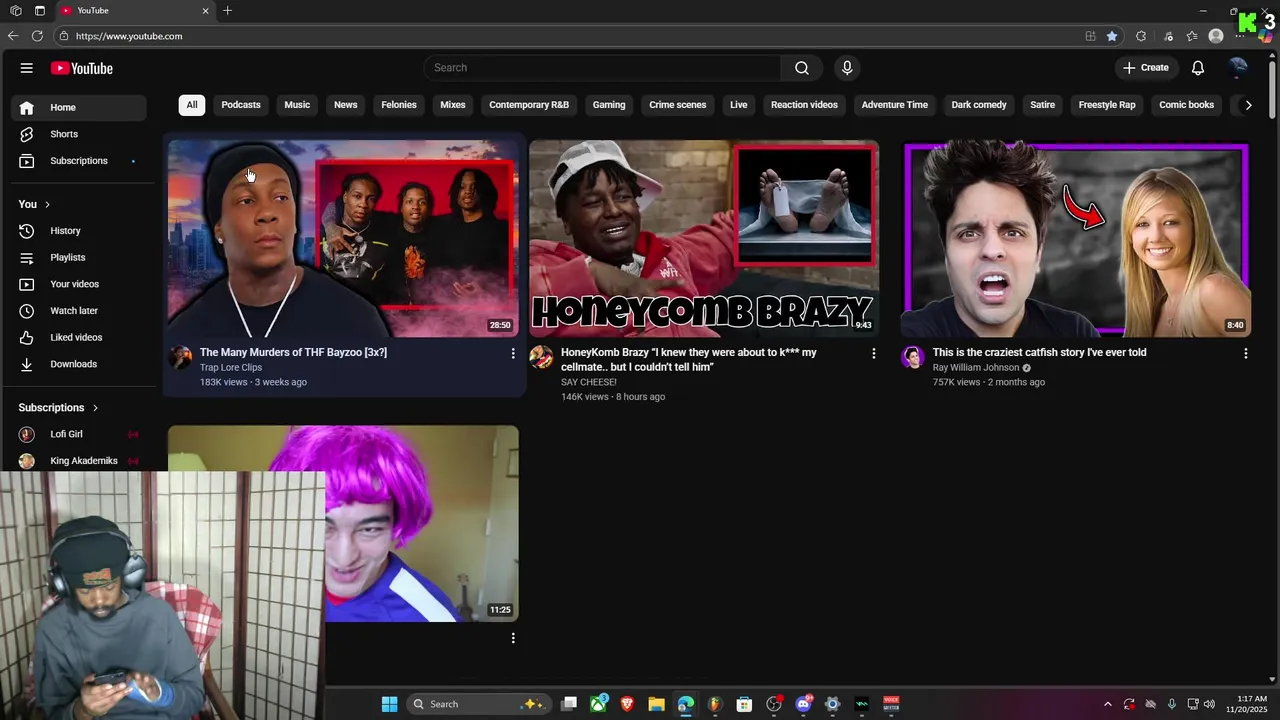Viewport: 1280px width, 720px height.
Task: Reload the page with the refresh icon
Action: 37,36
